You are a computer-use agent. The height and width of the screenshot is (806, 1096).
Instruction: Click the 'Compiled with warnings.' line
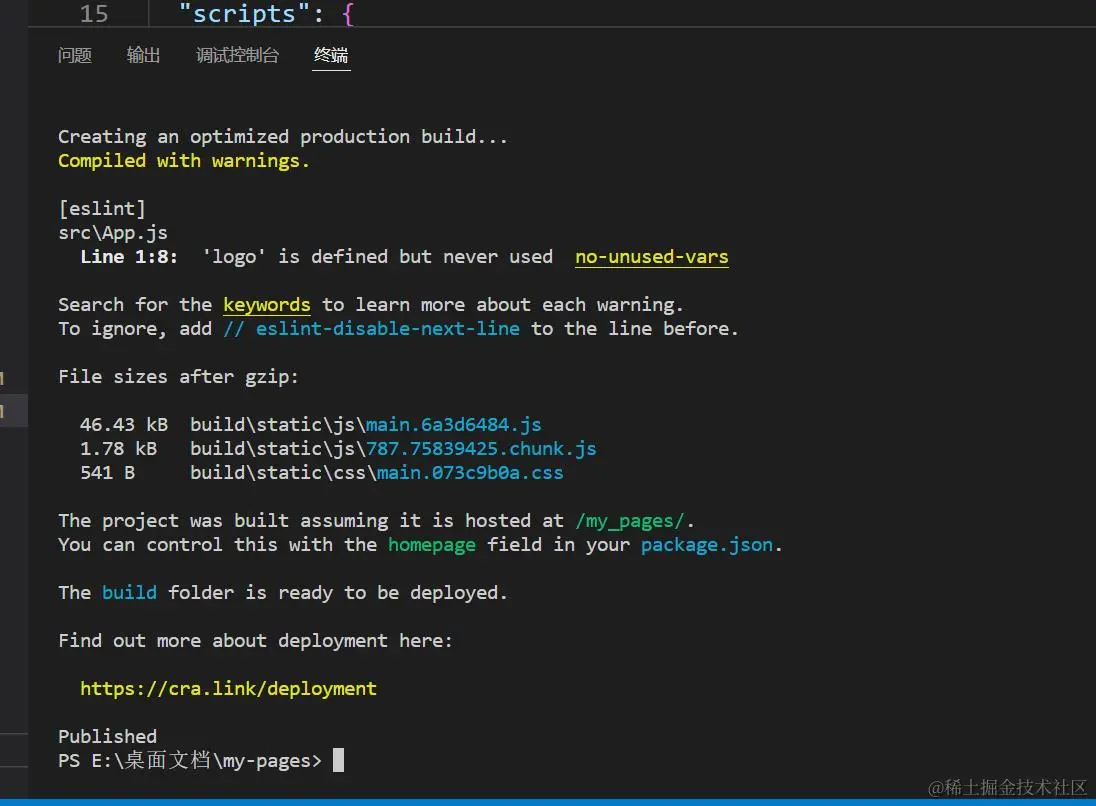tap(183, 161)
